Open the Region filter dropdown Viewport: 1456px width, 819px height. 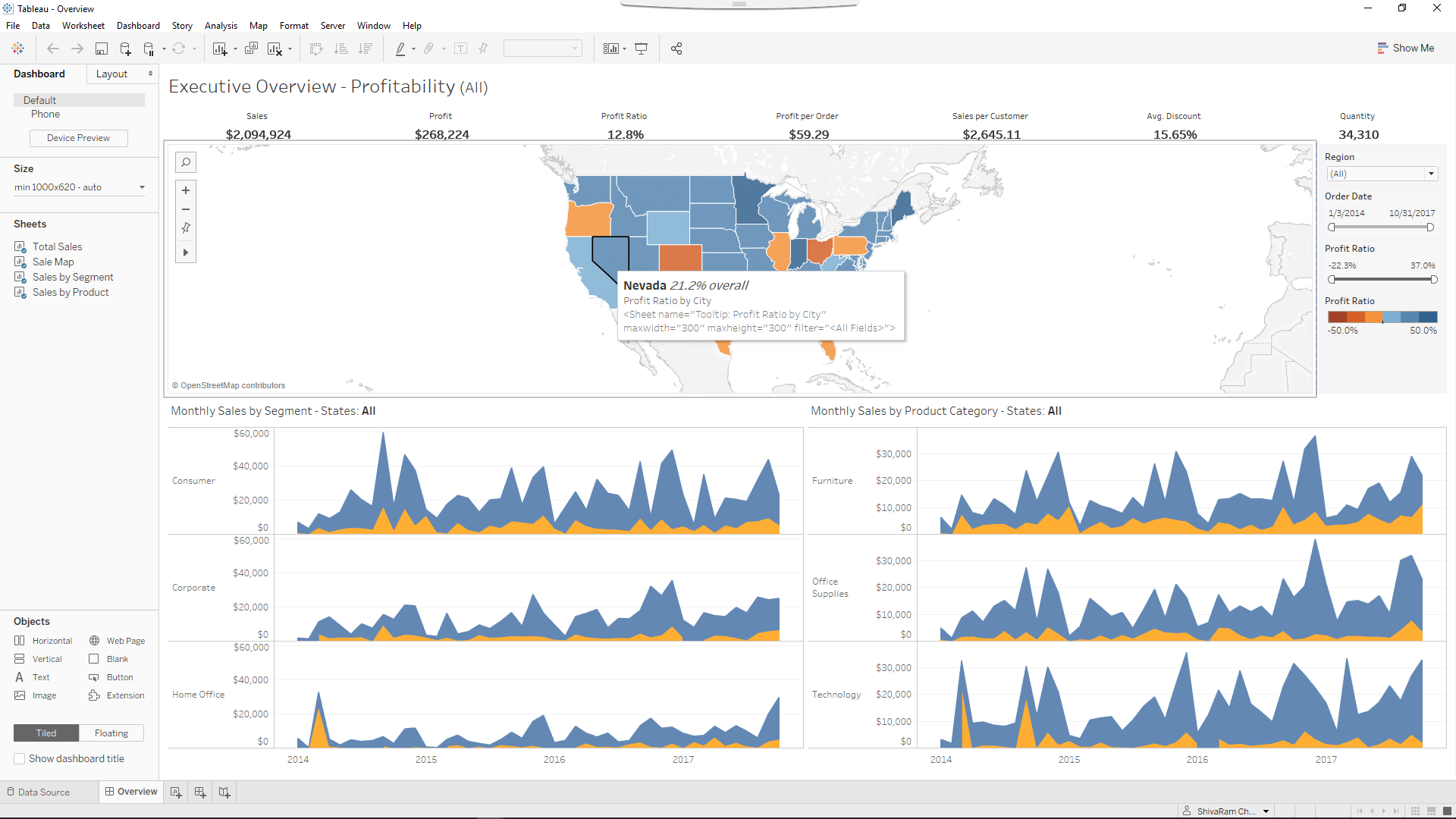(x=1430, y=174)
